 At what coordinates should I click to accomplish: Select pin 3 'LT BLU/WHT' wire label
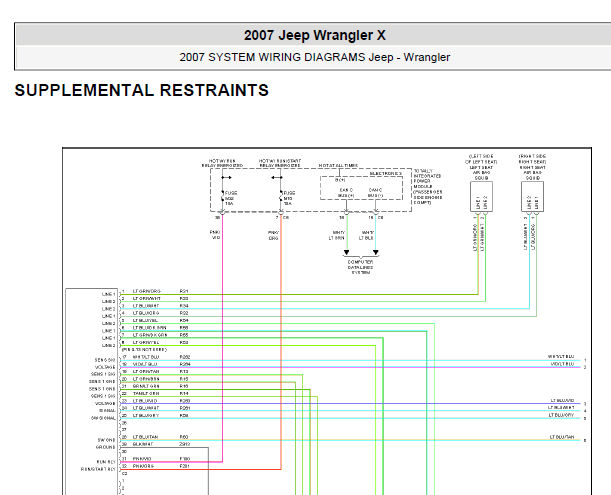[146, 306]
